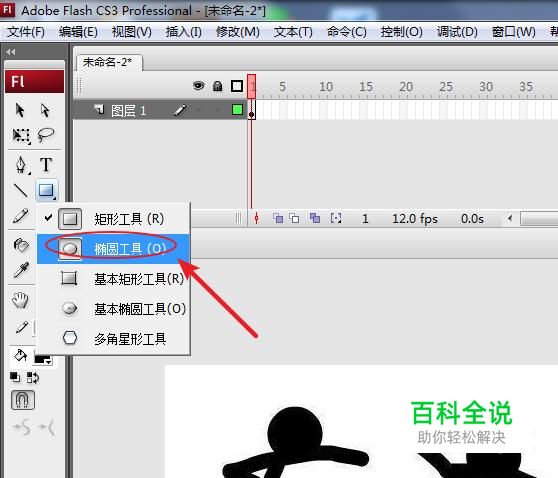Viewport: 558px width, 478px height.
Task: Toggle Snap to Objects magnet
Action: click(23, 400)
